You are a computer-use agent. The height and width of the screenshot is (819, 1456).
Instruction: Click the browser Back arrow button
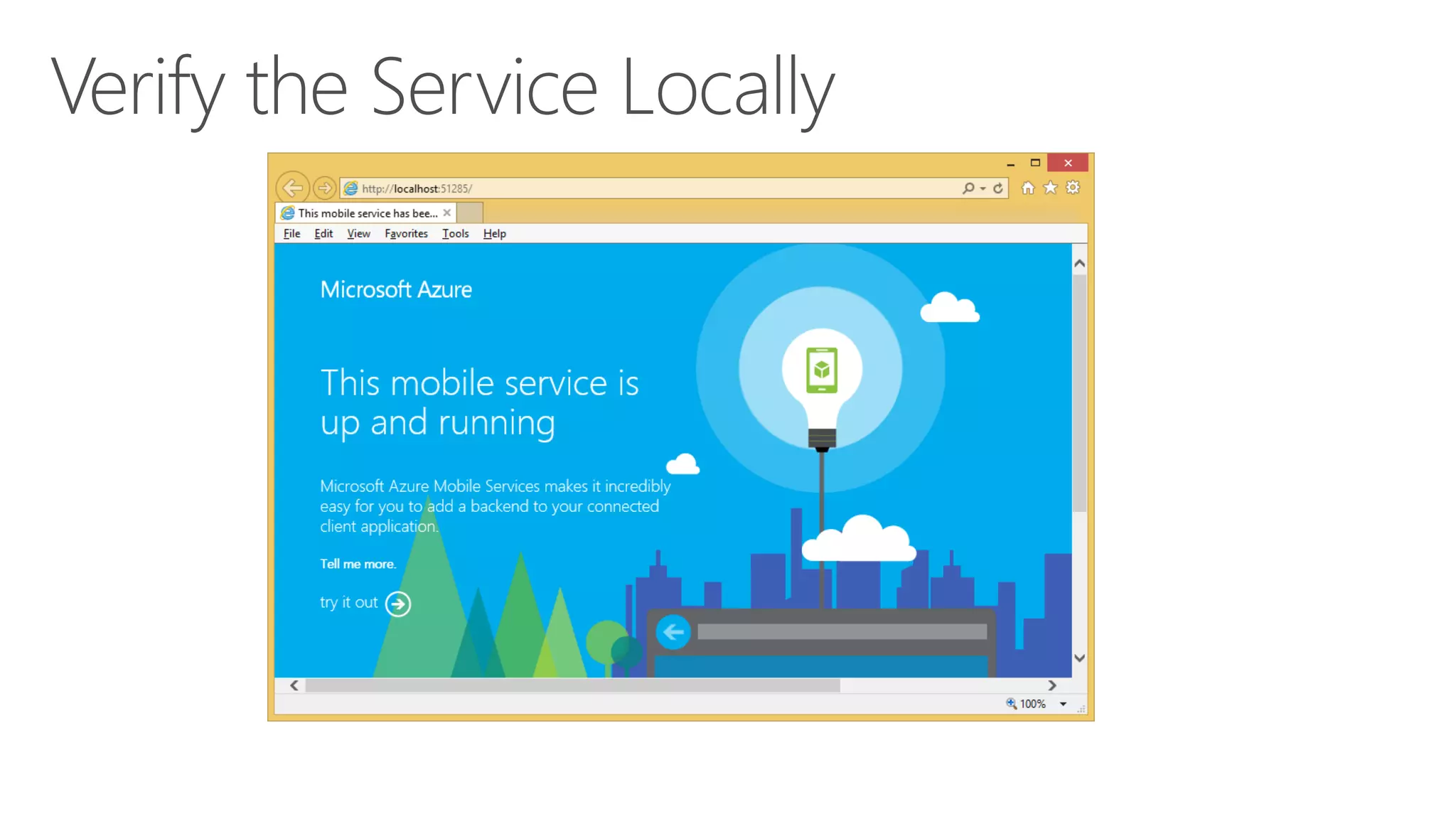tap(292, 188)
